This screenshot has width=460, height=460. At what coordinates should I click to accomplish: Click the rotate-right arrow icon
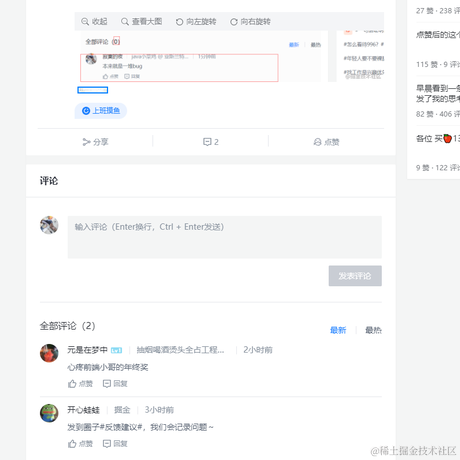click(x=234, y=22)
